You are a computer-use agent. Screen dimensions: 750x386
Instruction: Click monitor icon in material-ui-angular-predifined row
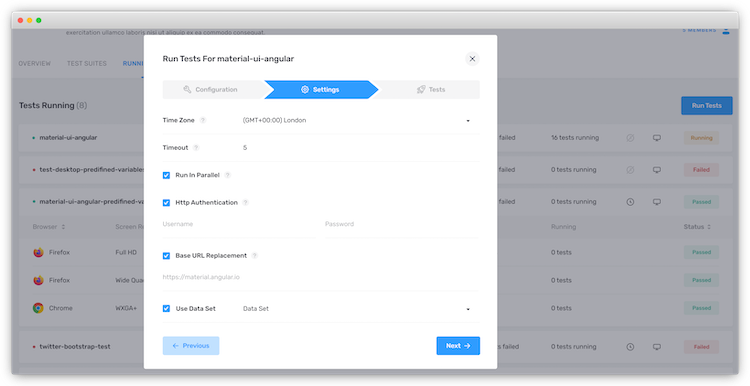[657, 202]
